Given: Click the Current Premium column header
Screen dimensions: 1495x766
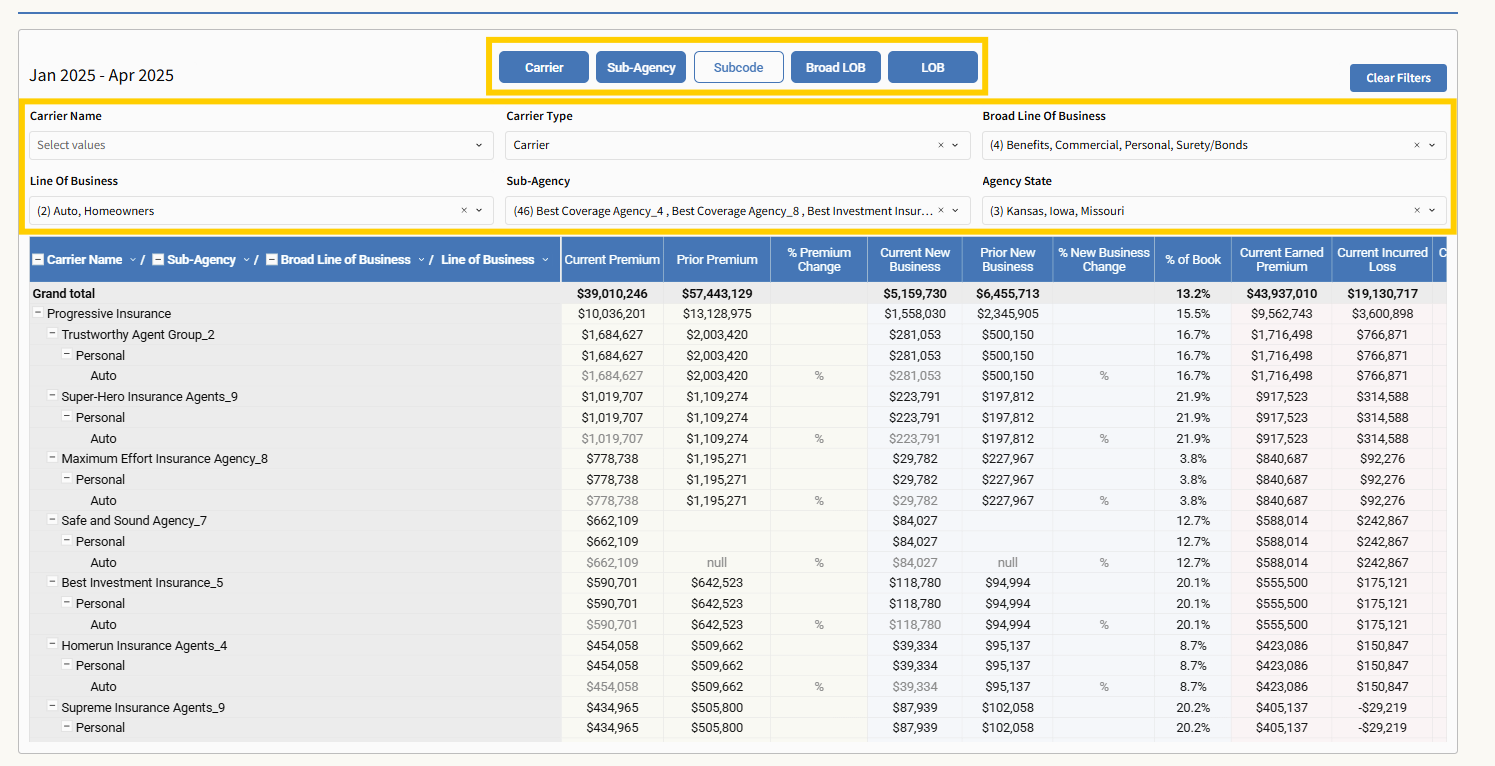Looking at the screenshot, I should [612, 260].
